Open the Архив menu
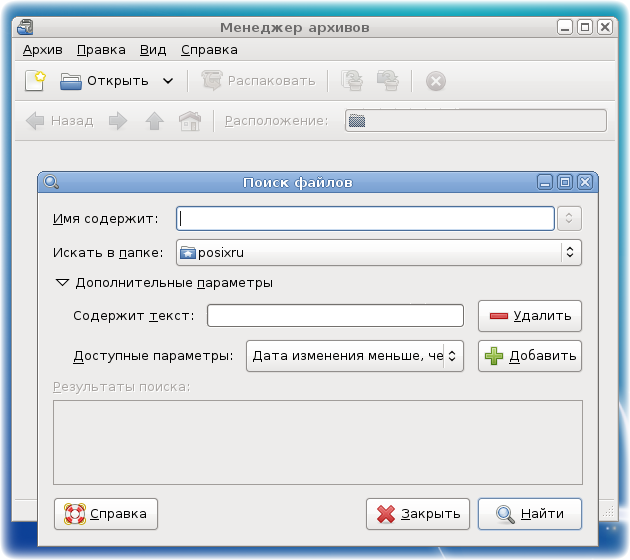Screen dimensions: 630x560 pos(43,50)
